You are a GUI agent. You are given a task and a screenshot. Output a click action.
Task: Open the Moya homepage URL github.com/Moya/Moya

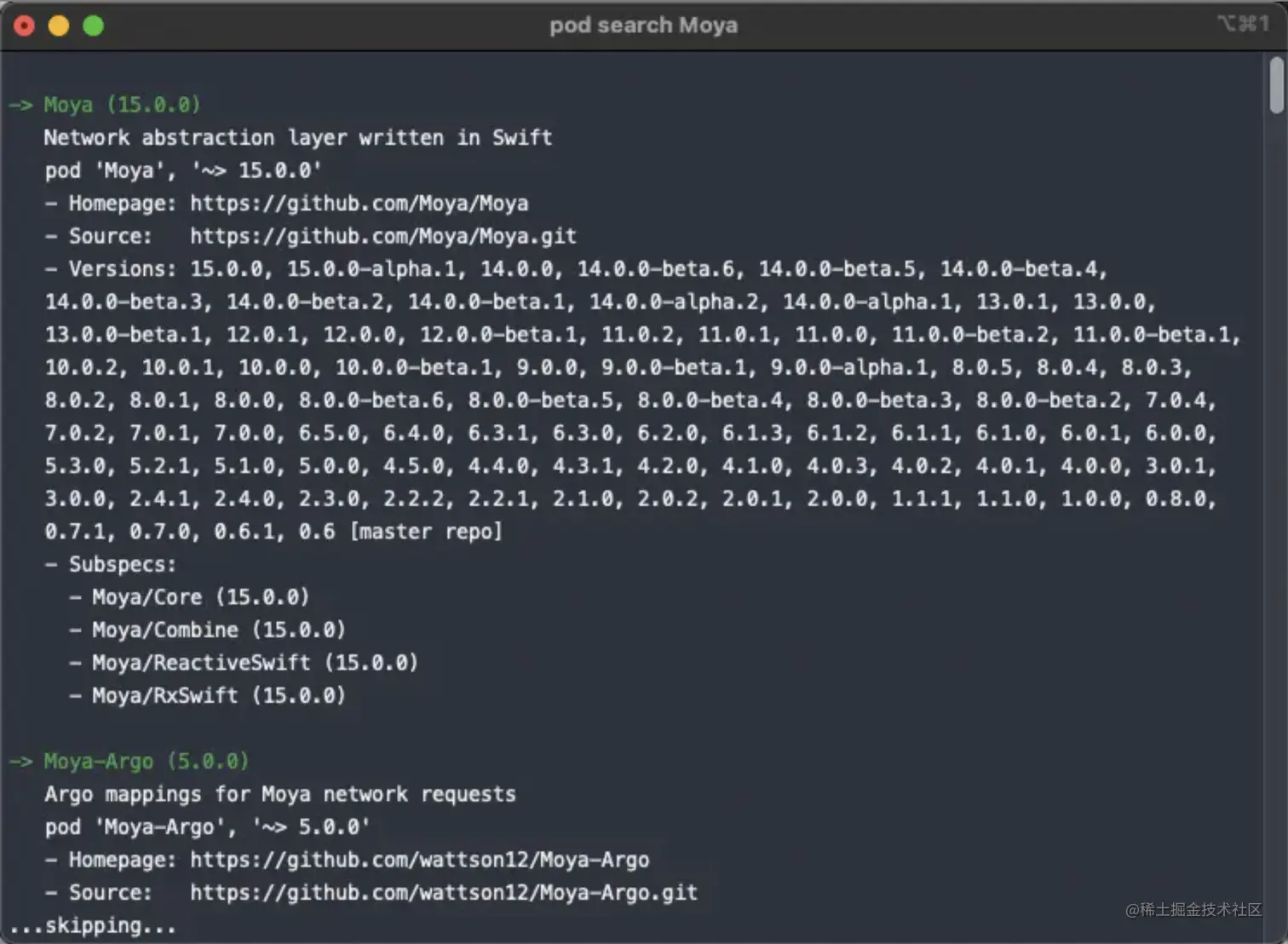pos(359,204)
